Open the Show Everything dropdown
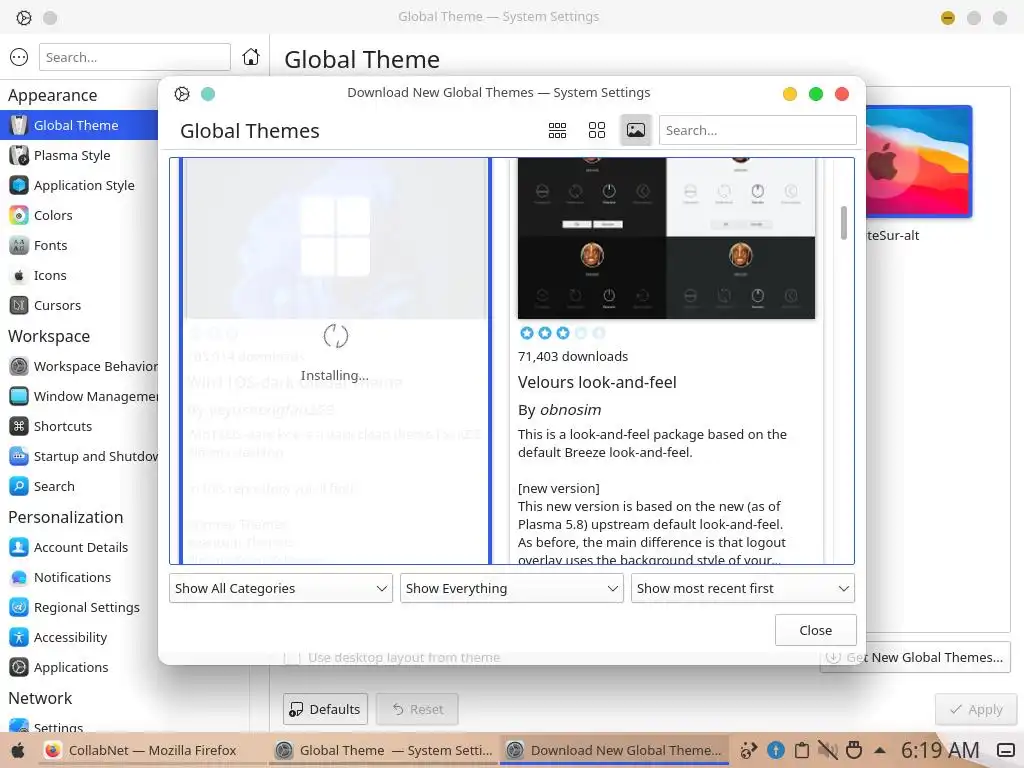The width and height of the screenshot is (1024, 768). pyautogui.click(x=511, y=588)
